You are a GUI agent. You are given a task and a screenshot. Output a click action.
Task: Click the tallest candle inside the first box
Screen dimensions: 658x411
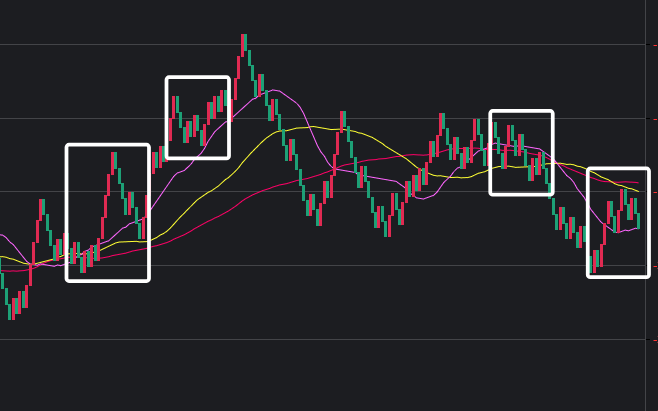click(x=114, y=162)
